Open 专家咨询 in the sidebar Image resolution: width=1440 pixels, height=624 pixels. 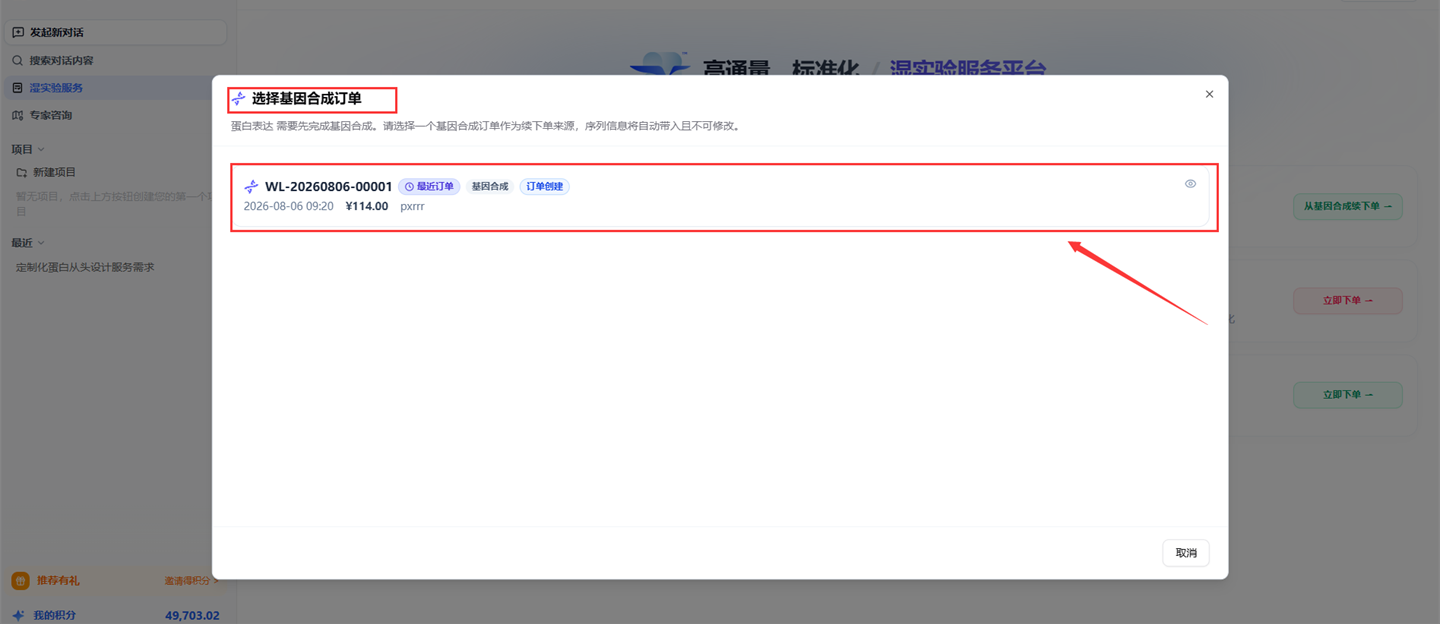(x=114, y=115)
